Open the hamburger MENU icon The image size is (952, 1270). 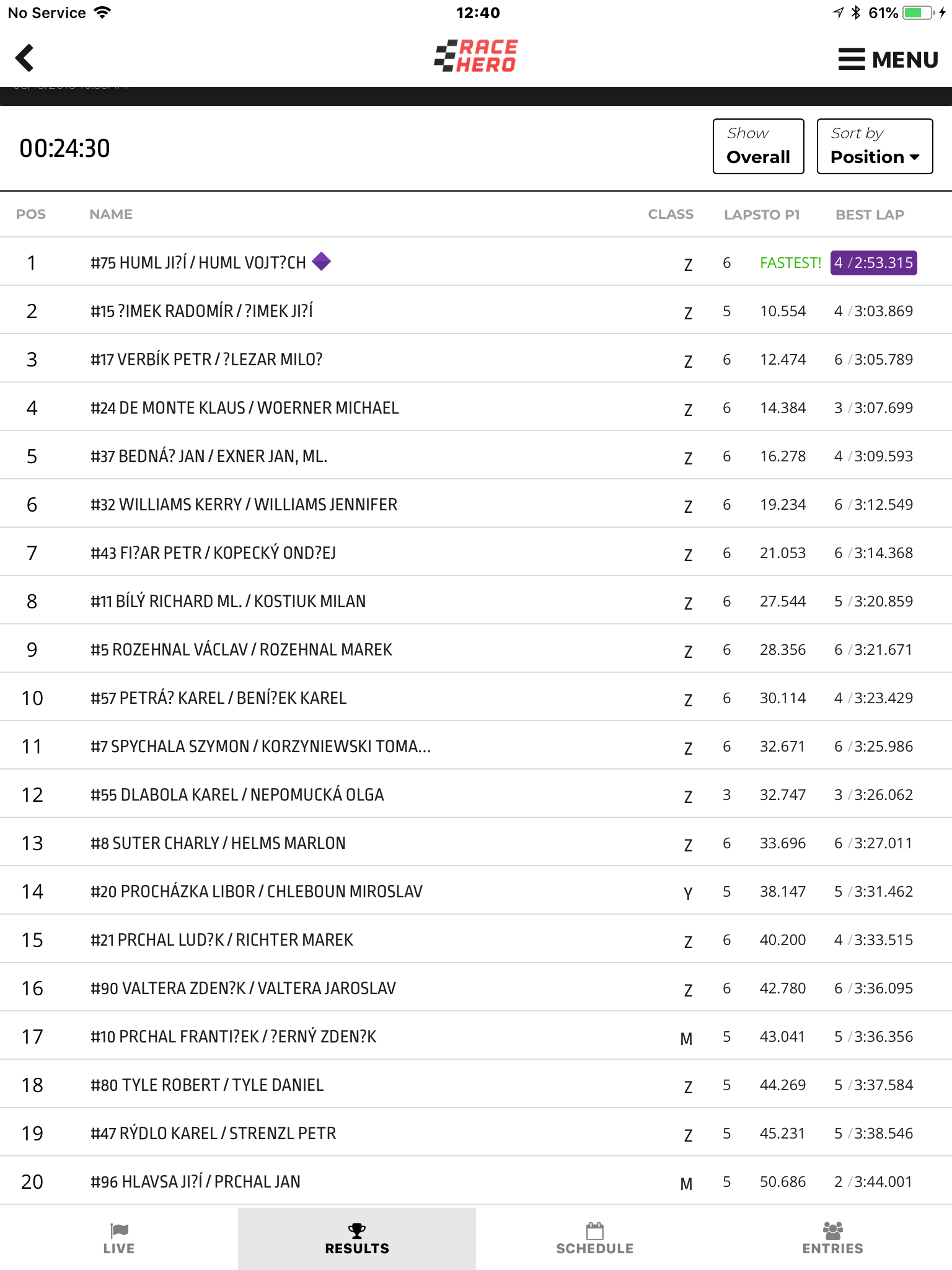(852, 59)
